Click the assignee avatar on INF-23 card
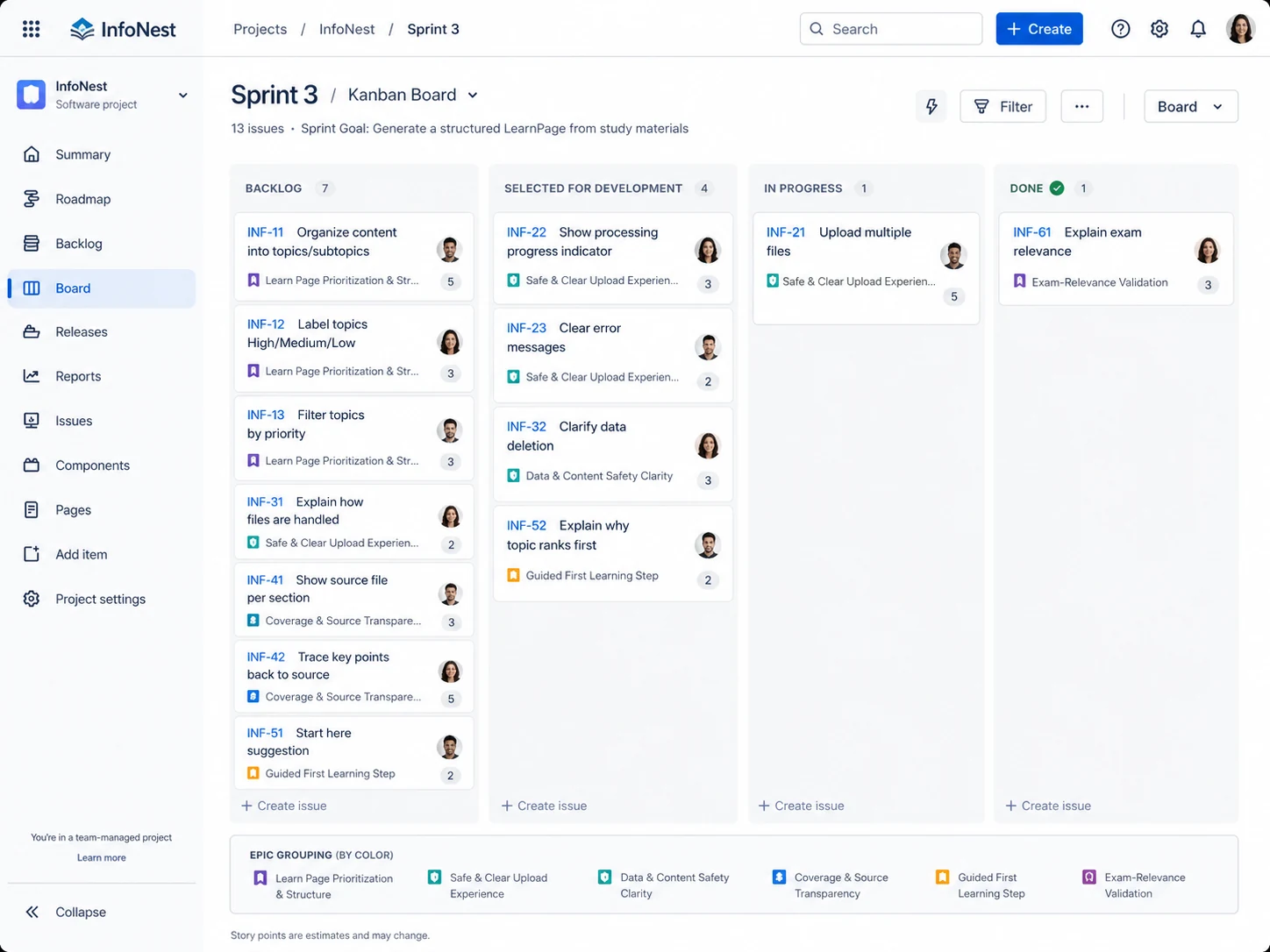Image resolution: width=1270 pixels, height=952 pixels. pos(708,347)
